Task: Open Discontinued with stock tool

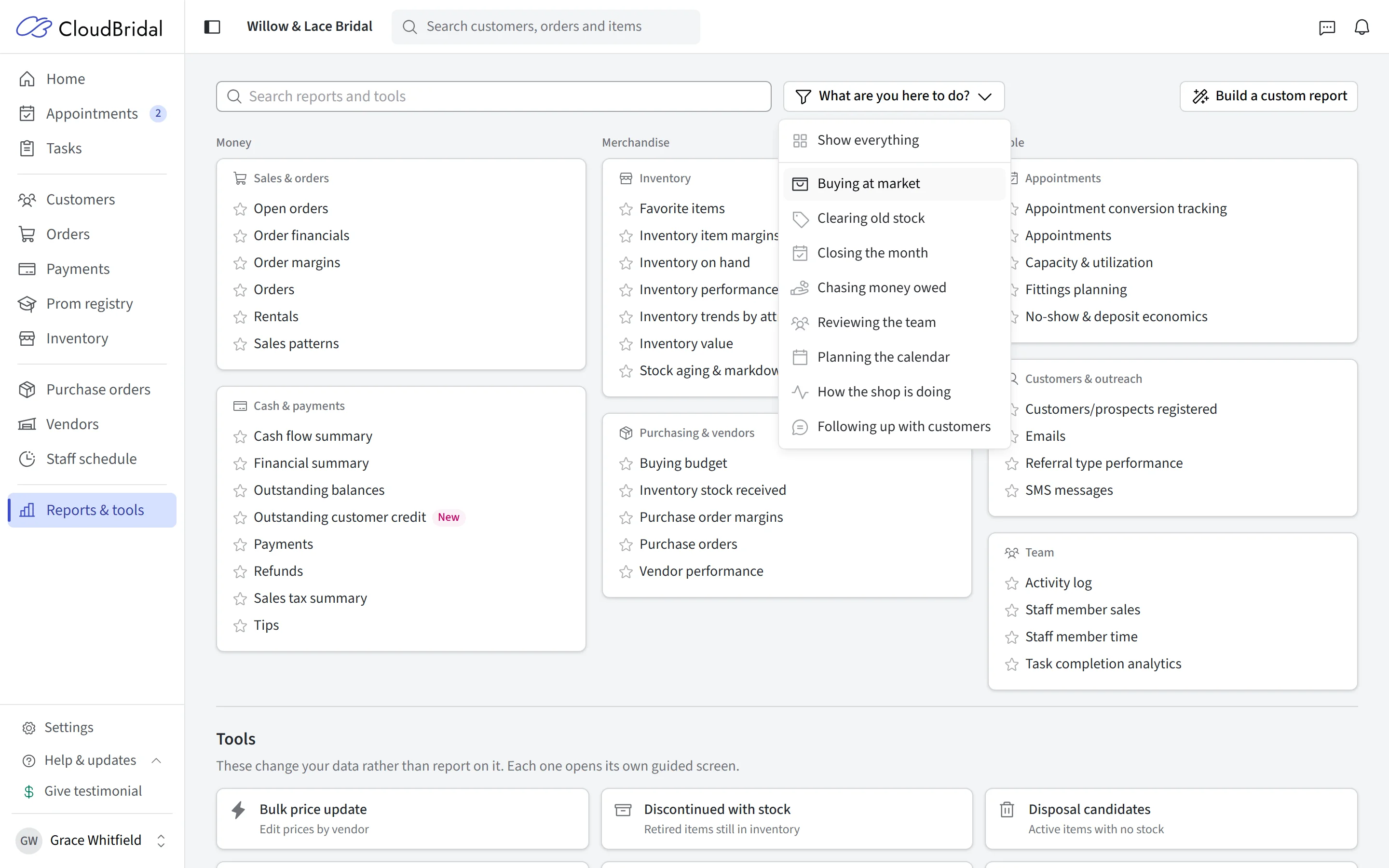Action: click(x=786, y=818)
